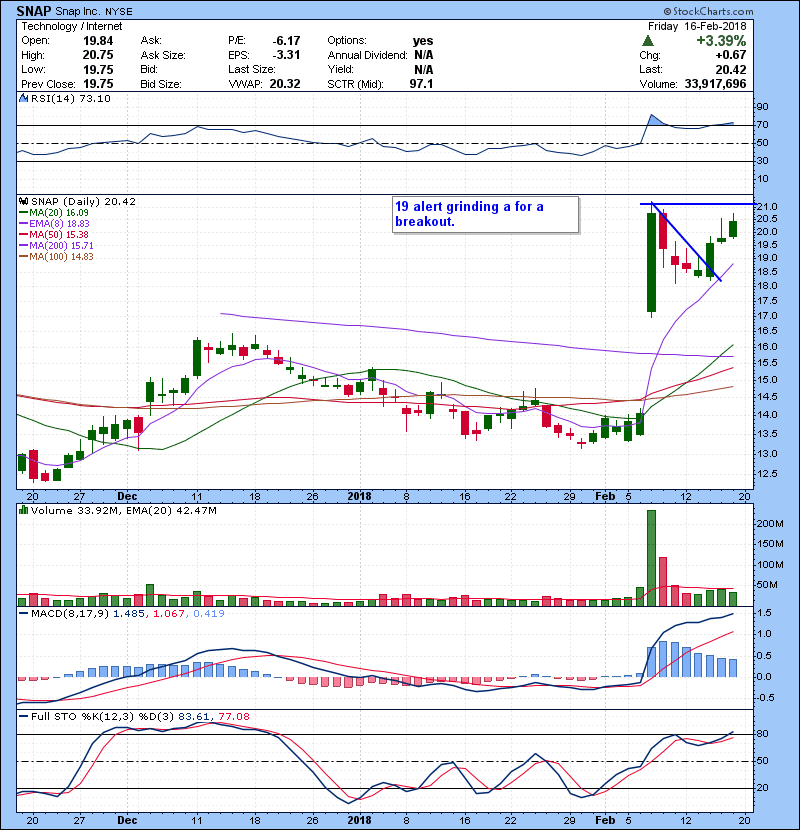Click the tallest green volume spike bar

pyautogui.click(x=651, y=558)
